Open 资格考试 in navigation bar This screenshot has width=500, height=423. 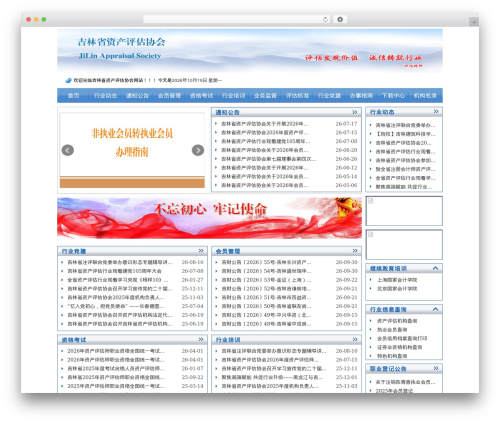pos(201,96)
